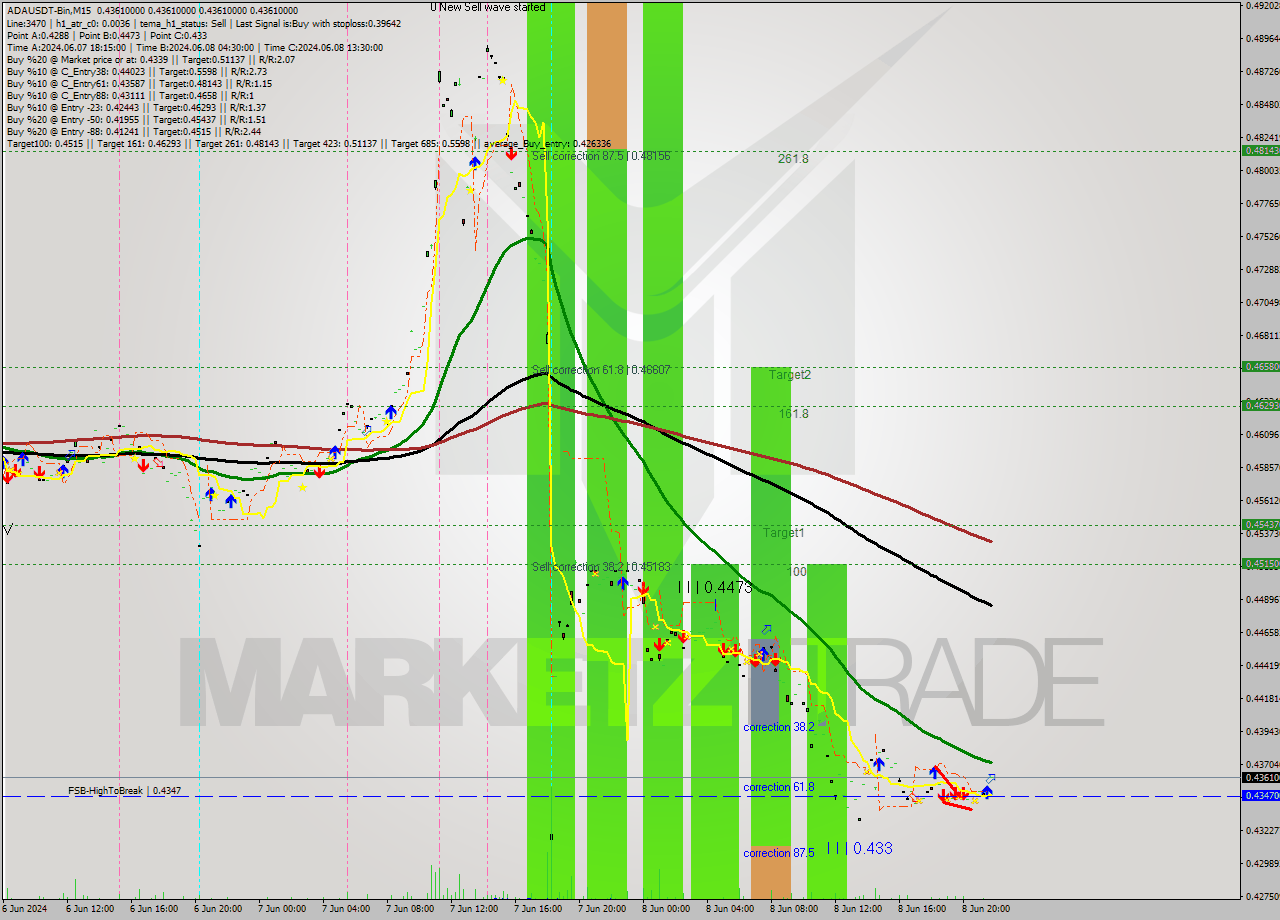Click the yellow star marker near 7 Jun 00:00
The width and height of the screenshot is (1280, 920).
point(303,487)
